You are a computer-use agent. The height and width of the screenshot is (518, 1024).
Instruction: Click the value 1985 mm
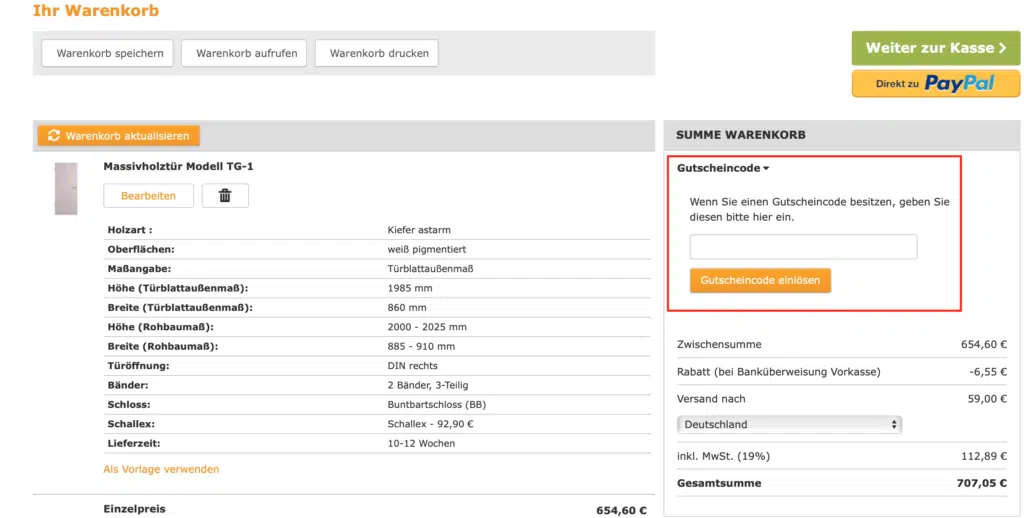click(x=409, y=288)
